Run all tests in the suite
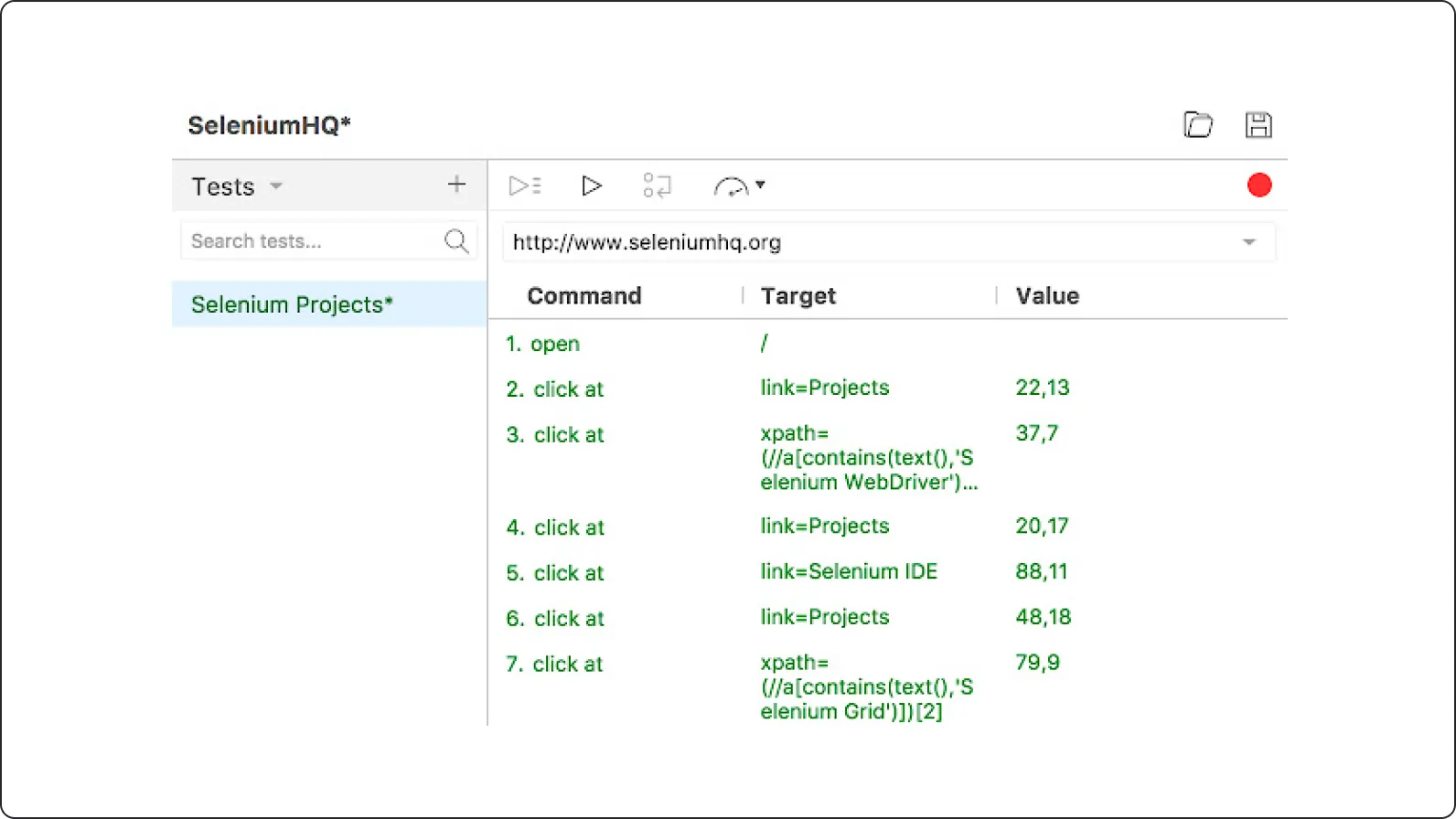The width and height of the screenshot is (1456, 819). coord(525,186)
